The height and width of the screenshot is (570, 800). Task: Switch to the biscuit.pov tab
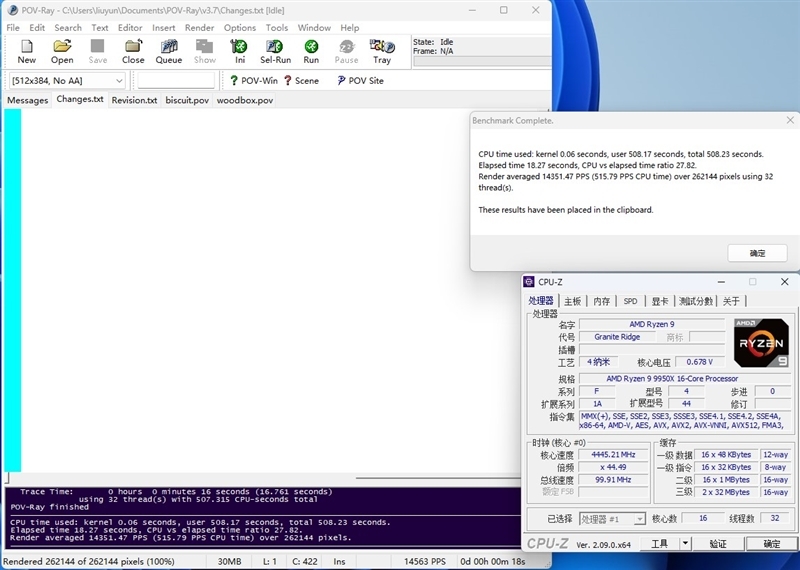pyautogui.click(x=187, y=100)
